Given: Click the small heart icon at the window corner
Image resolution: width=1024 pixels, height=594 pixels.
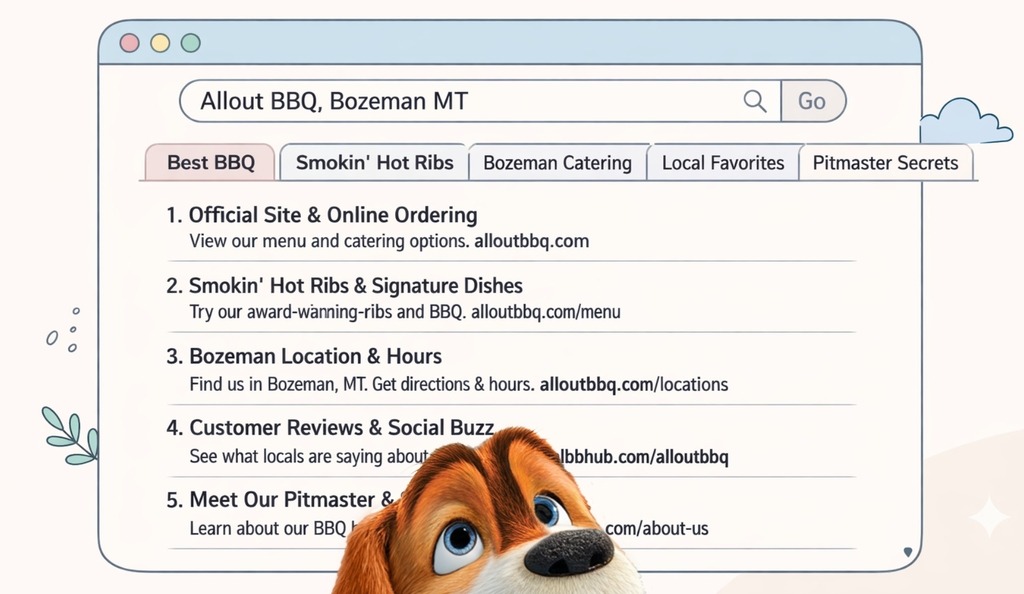Looking at the screenshot, I should pyautogui.click(x=908, y=552).
